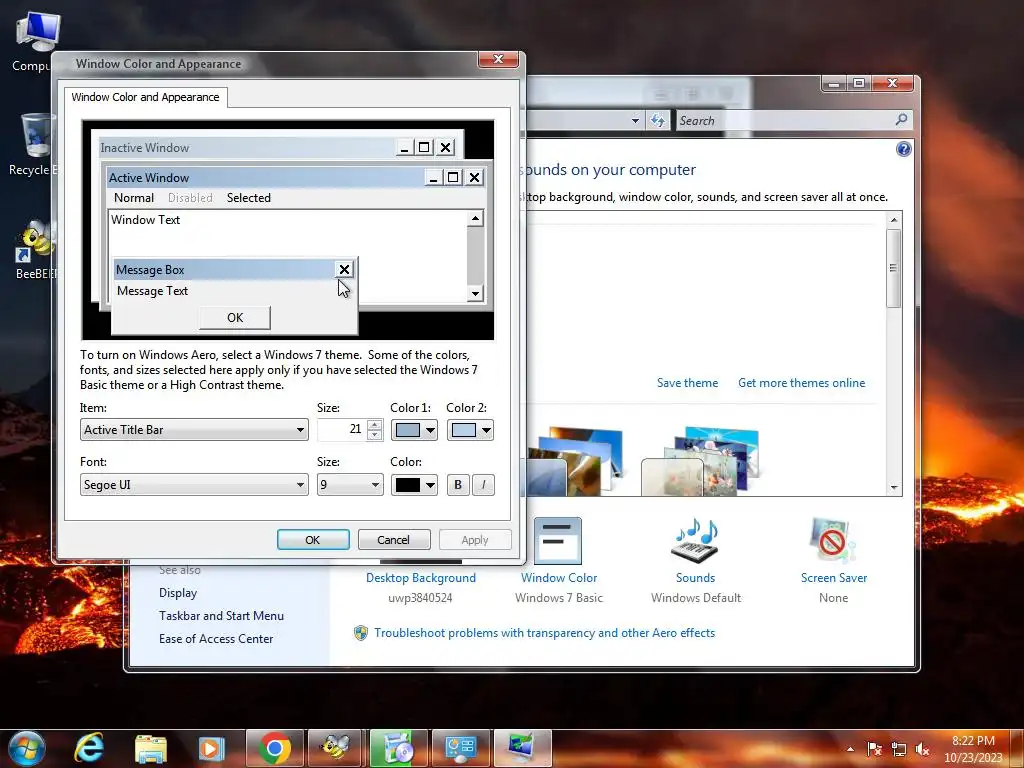This screenshot has width=1024, height=768.
Task: Click OK in Window Color and Appearance dialog
Action: tap(313, 539)
